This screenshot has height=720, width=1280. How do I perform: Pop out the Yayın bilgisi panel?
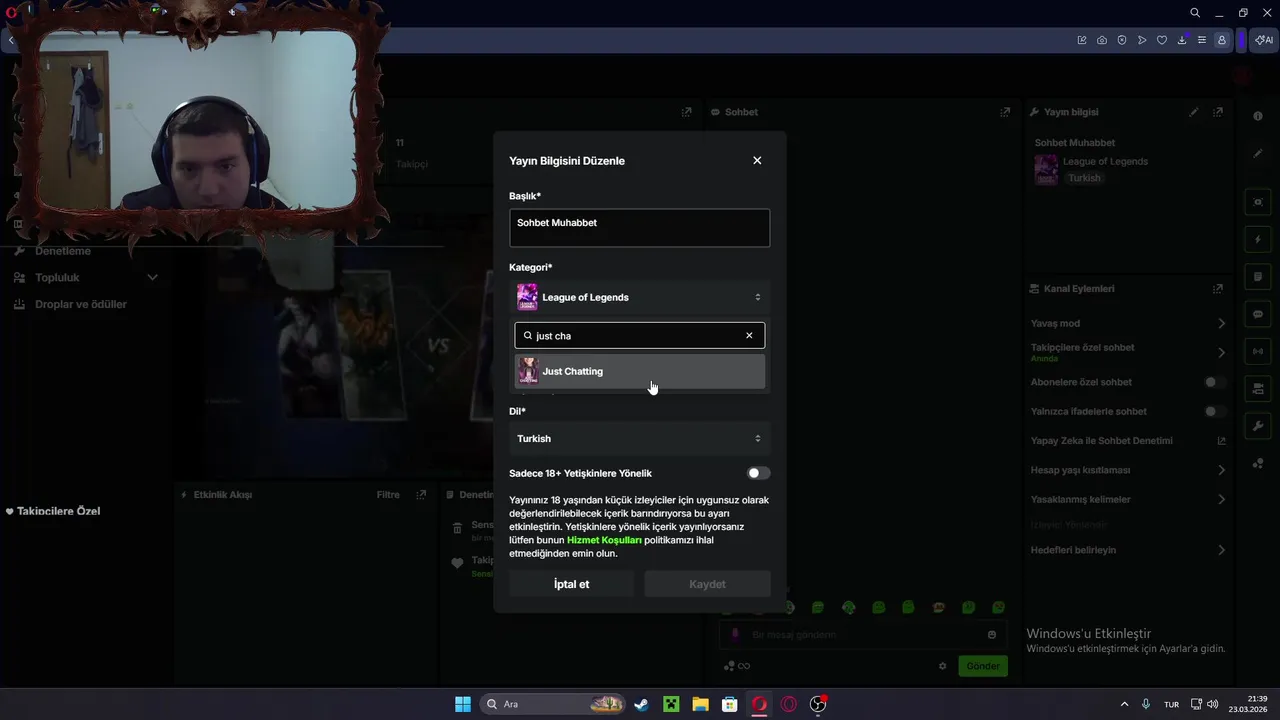coord(1218,112)
